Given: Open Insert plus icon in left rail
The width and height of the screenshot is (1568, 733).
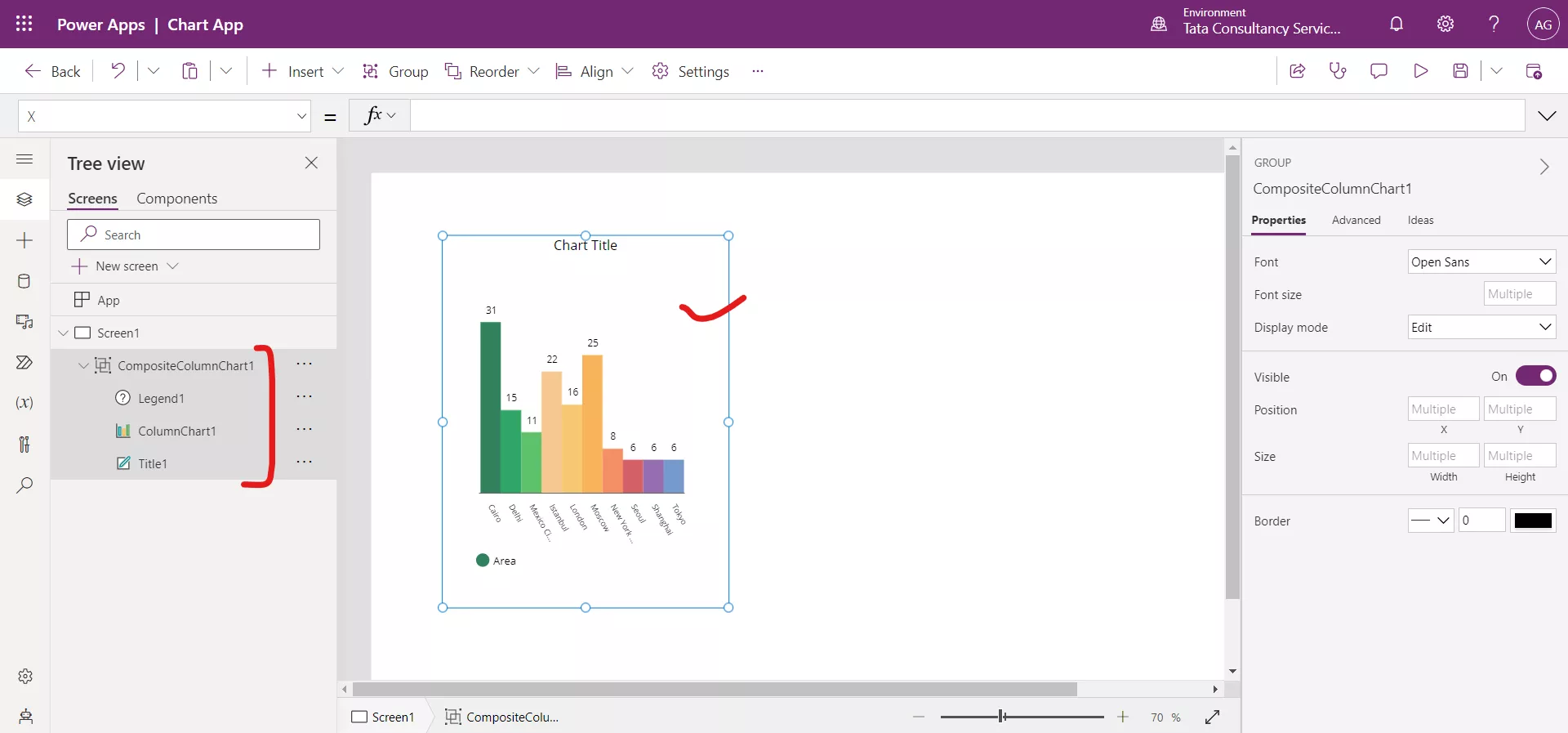Looking at the screenshot, I should [x=24, y=240].
